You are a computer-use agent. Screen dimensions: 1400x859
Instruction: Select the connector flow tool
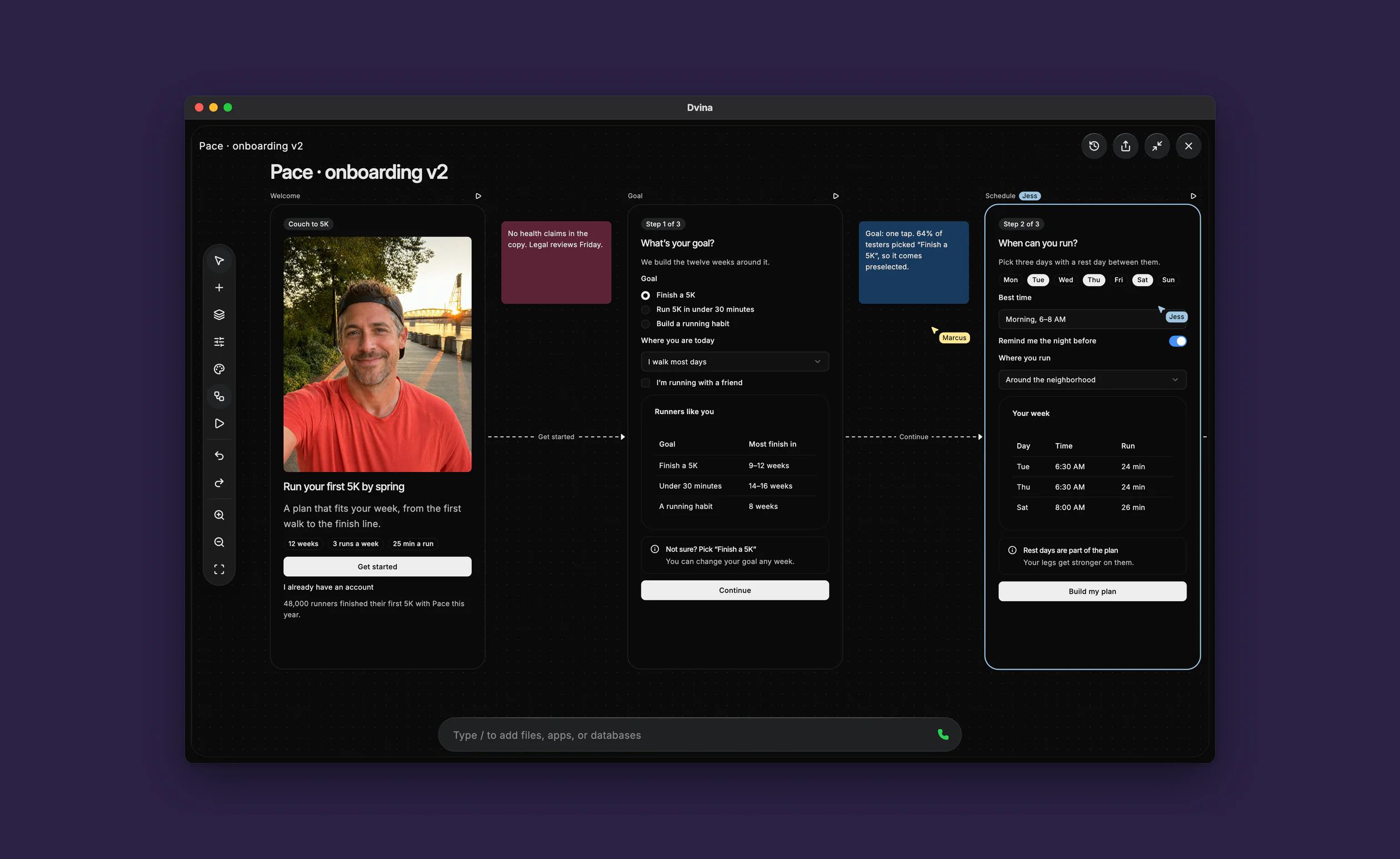(219, 396)
